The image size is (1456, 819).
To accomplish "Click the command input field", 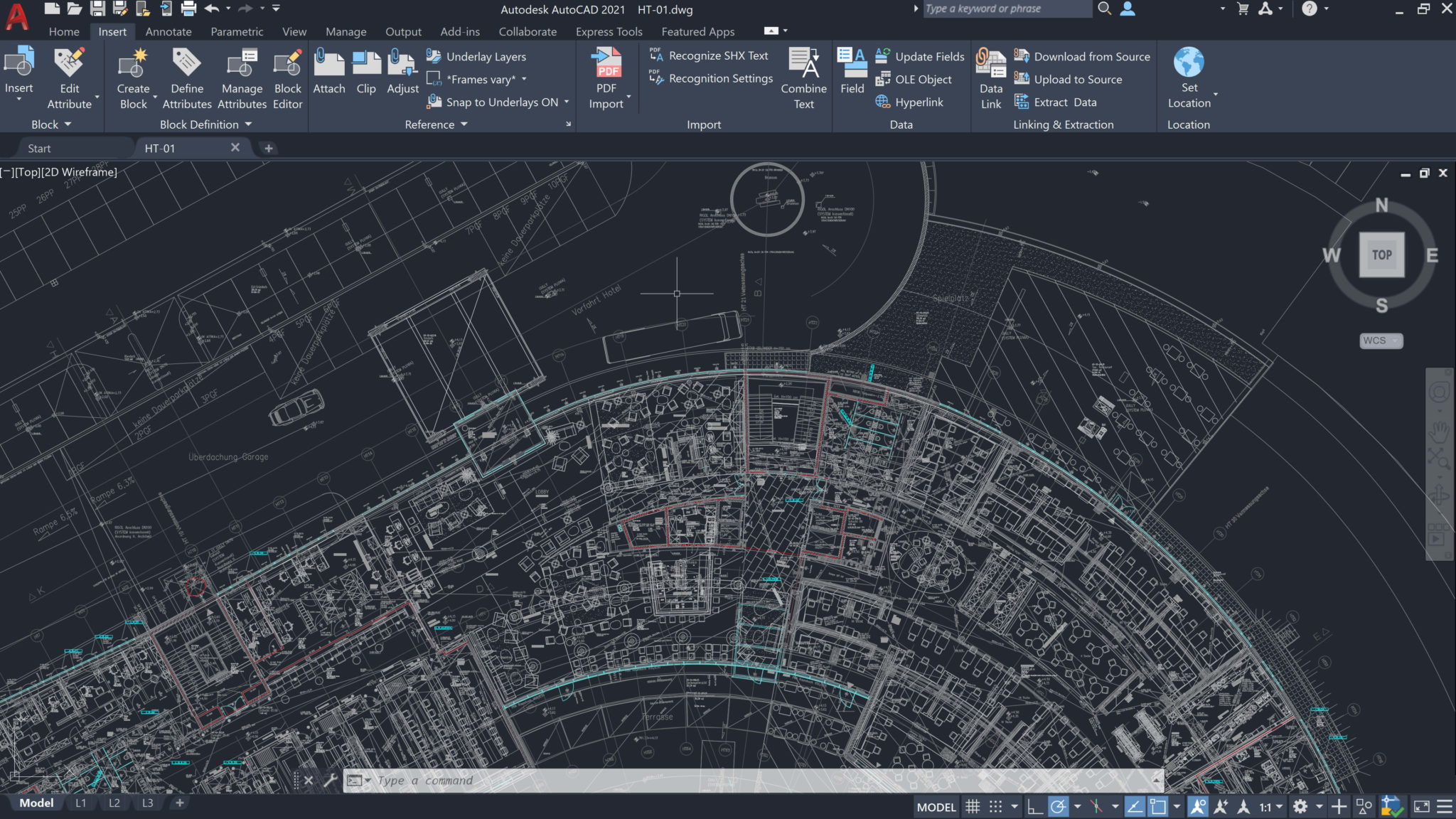I will click(x=754, y=780).
